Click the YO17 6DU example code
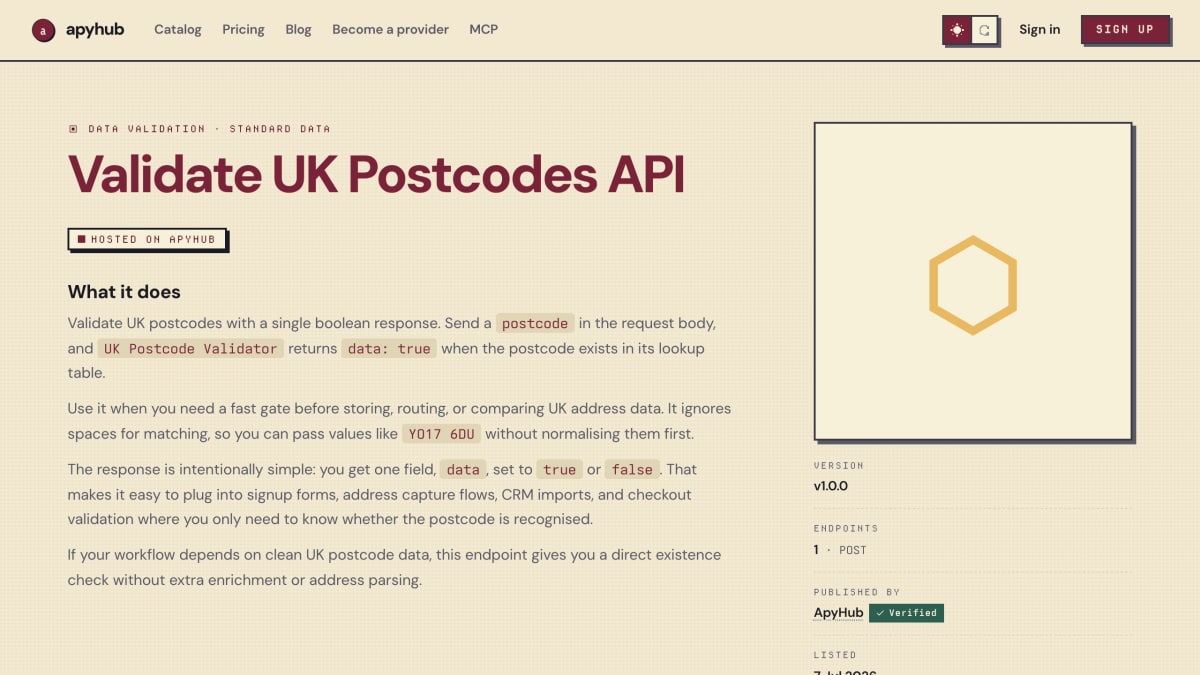The width and height of the screenshot is (1200, 675). (441, 434)
